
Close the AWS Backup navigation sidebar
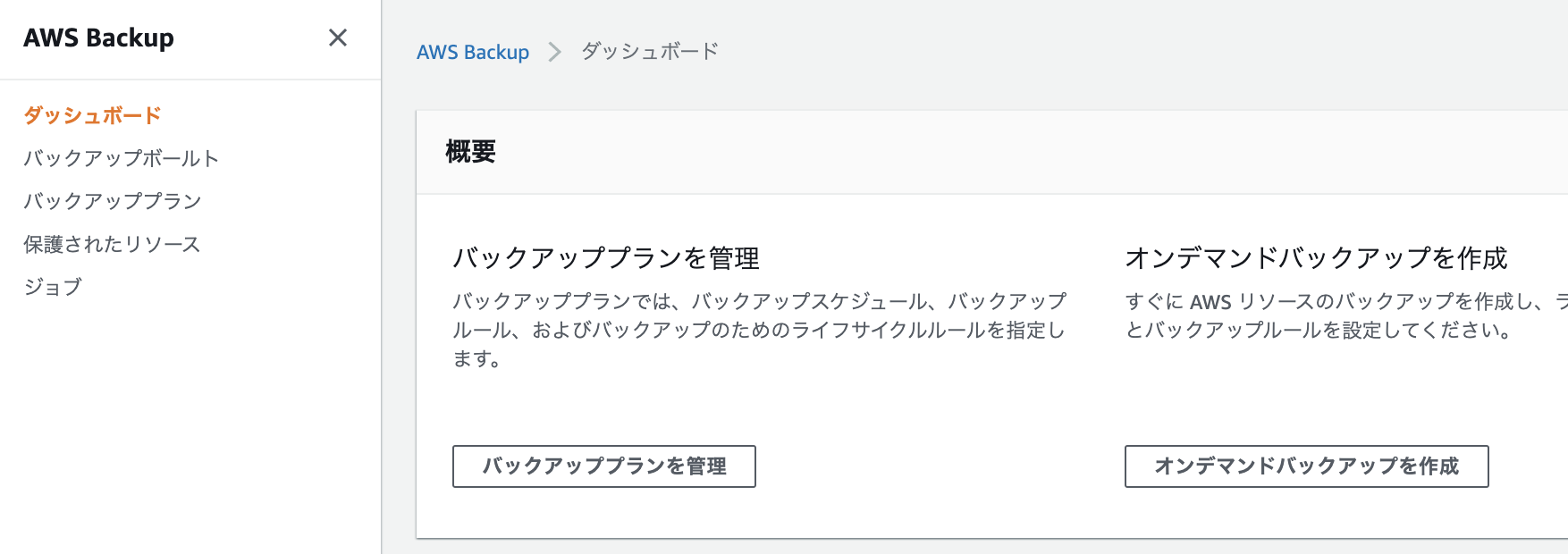point(337,38)
